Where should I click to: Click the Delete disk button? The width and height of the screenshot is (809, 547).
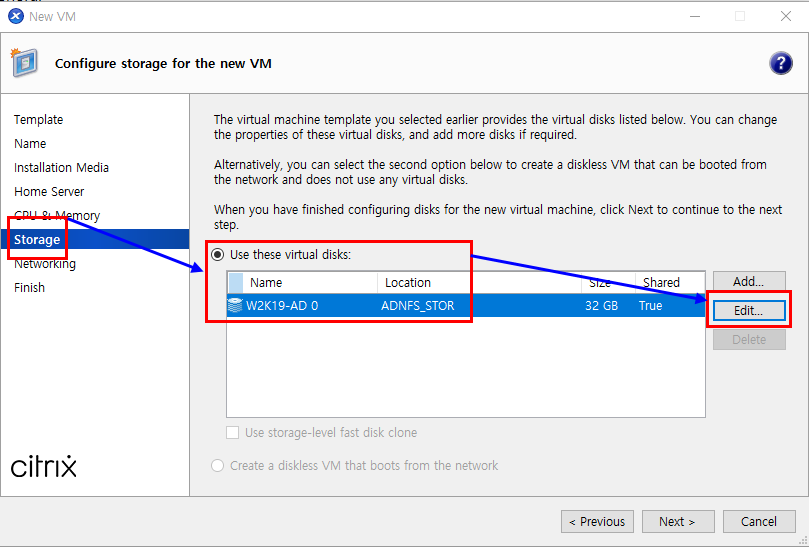pos(749,340)
